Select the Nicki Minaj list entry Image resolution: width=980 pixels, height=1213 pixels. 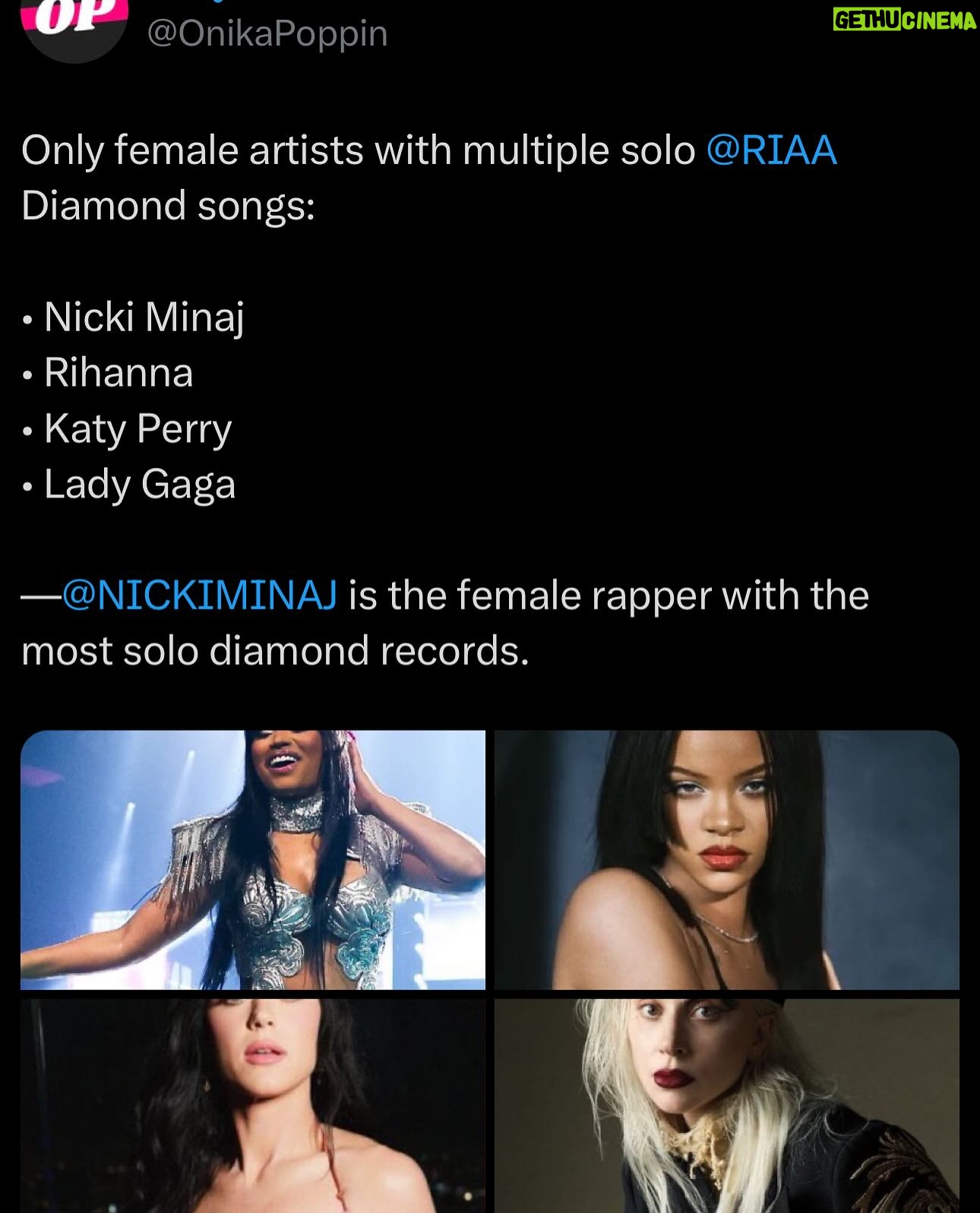coord(144,317)
